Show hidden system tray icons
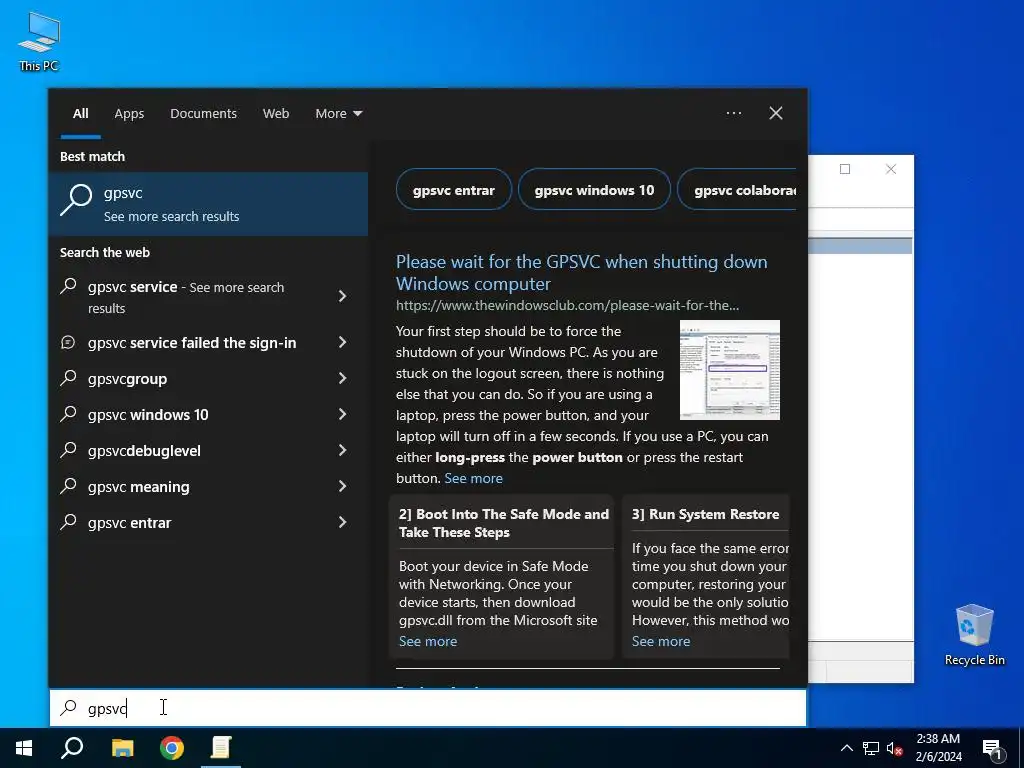This screenshot has height=768, width=1024. (846, 748)
